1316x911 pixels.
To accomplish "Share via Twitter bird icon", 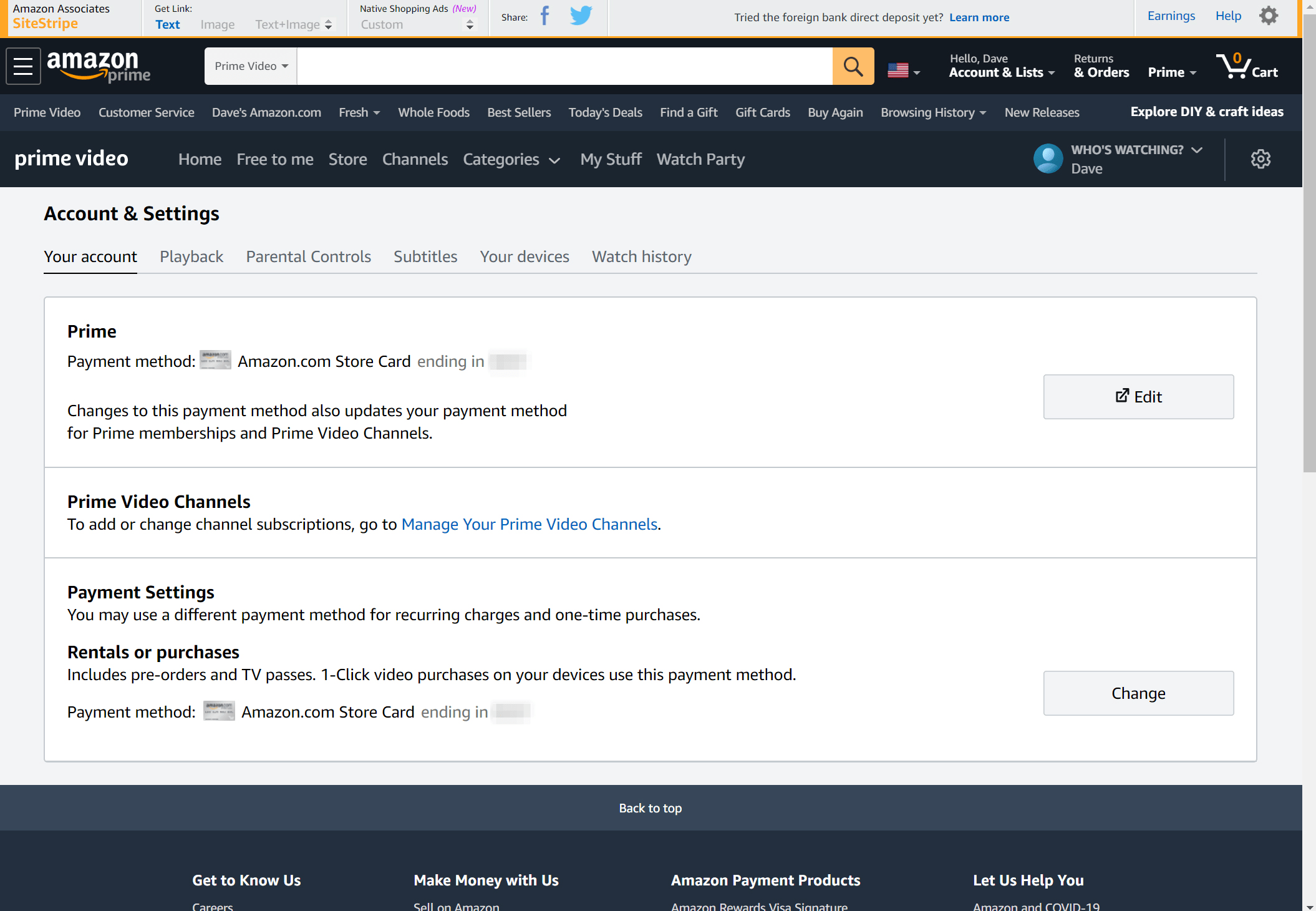I will point(581,16).
